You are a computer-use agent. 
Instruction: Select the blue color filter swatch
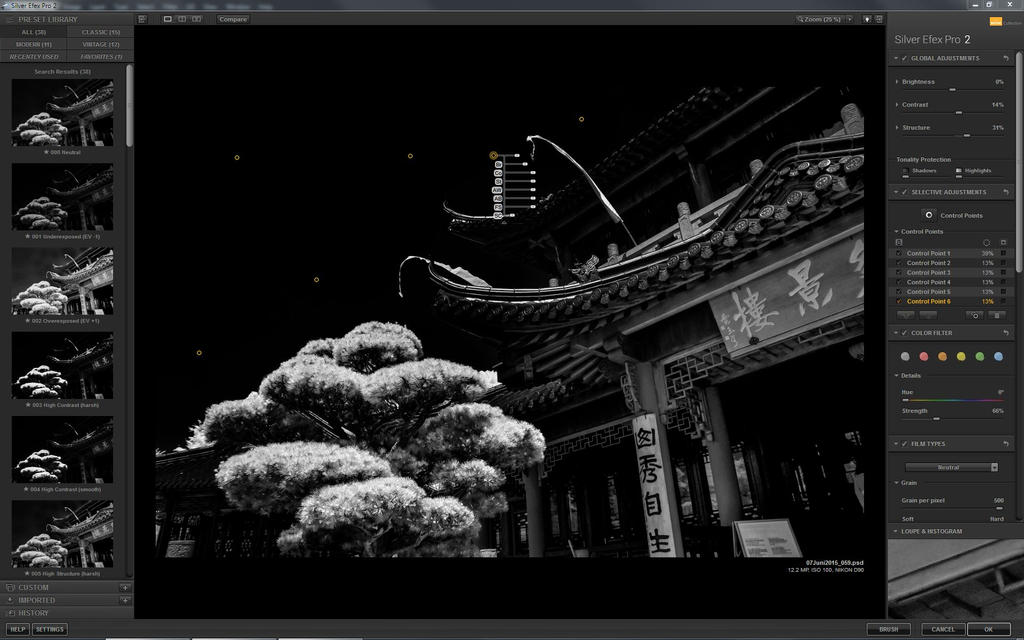pos(998,357)
